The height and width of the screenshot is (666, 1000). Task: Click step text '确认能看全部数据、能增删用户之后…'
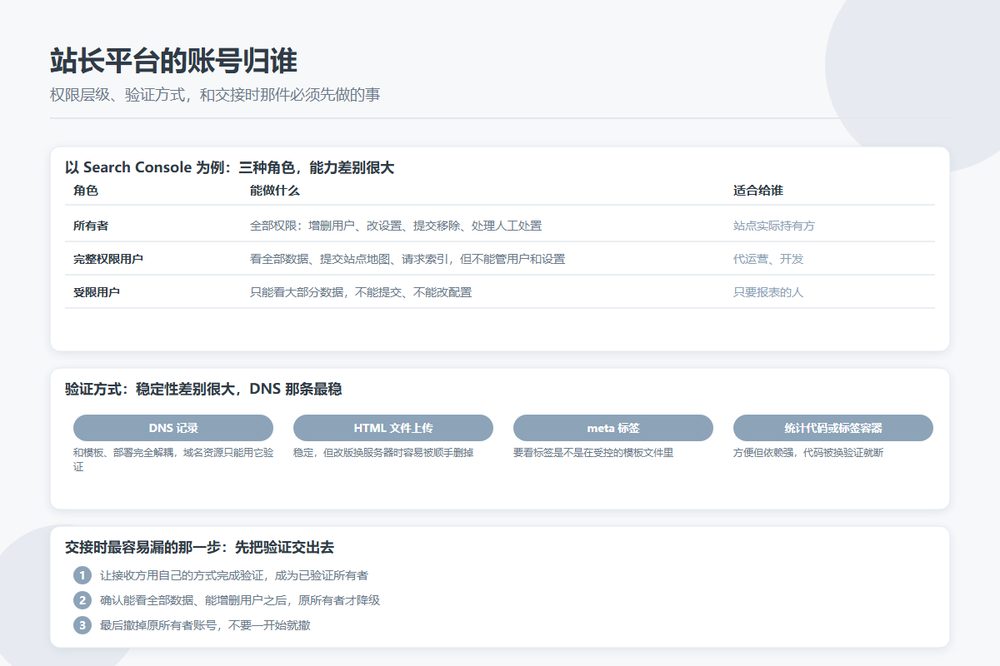[x=240, y=600]
